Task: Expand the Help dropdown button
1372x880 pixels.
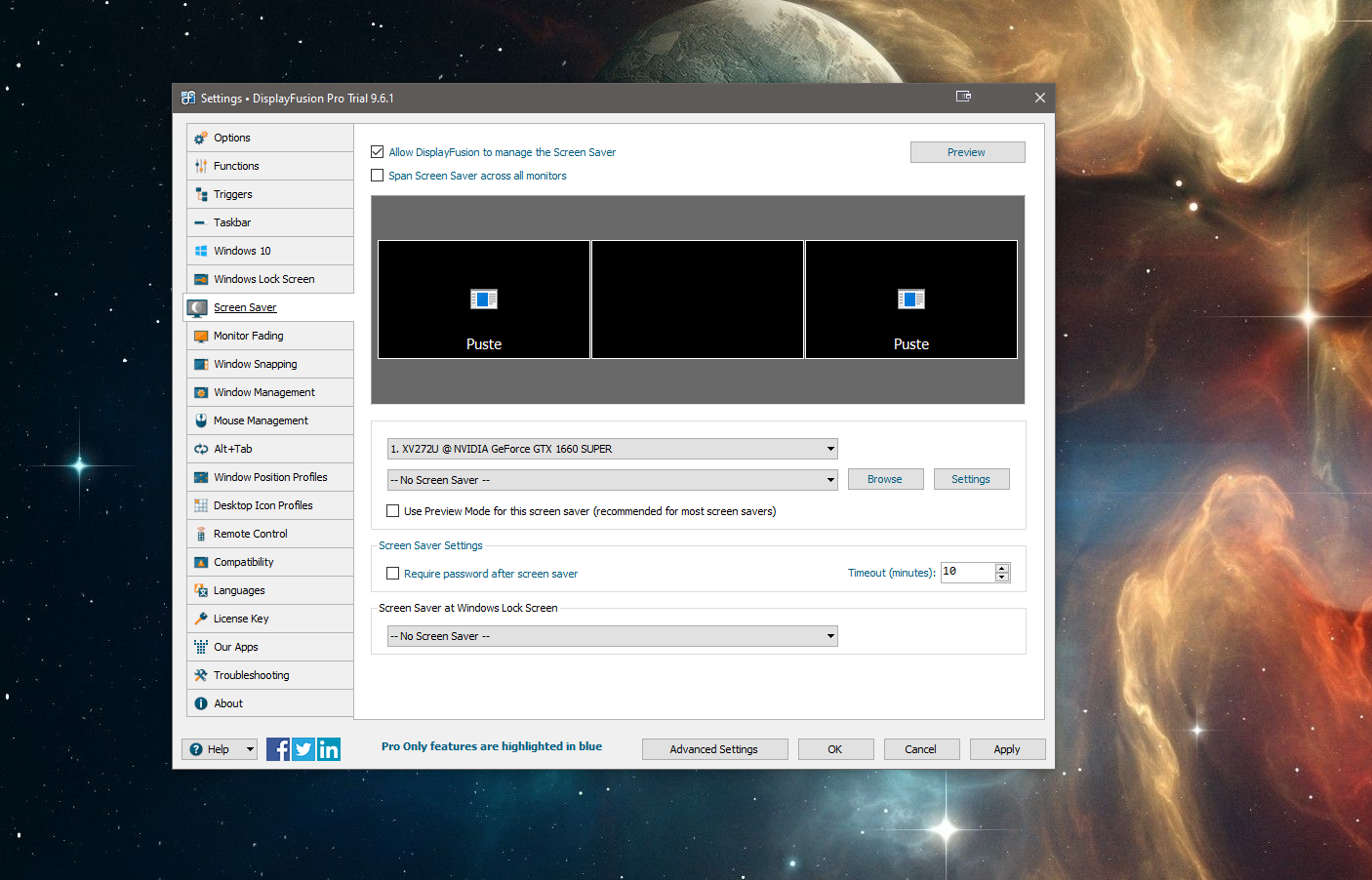Action: pos(250,749)
